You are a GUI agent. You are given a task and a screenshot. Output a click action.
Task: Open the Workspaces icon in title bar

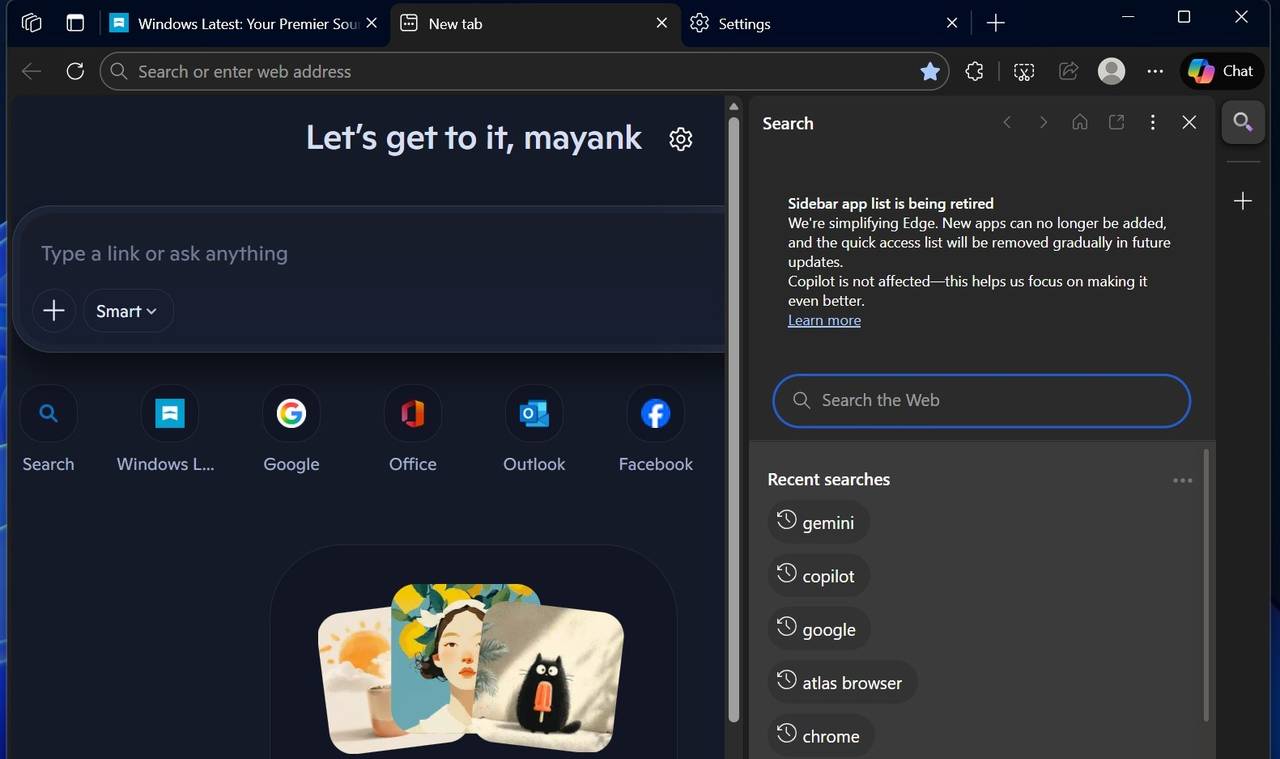[x=31, y=23]
